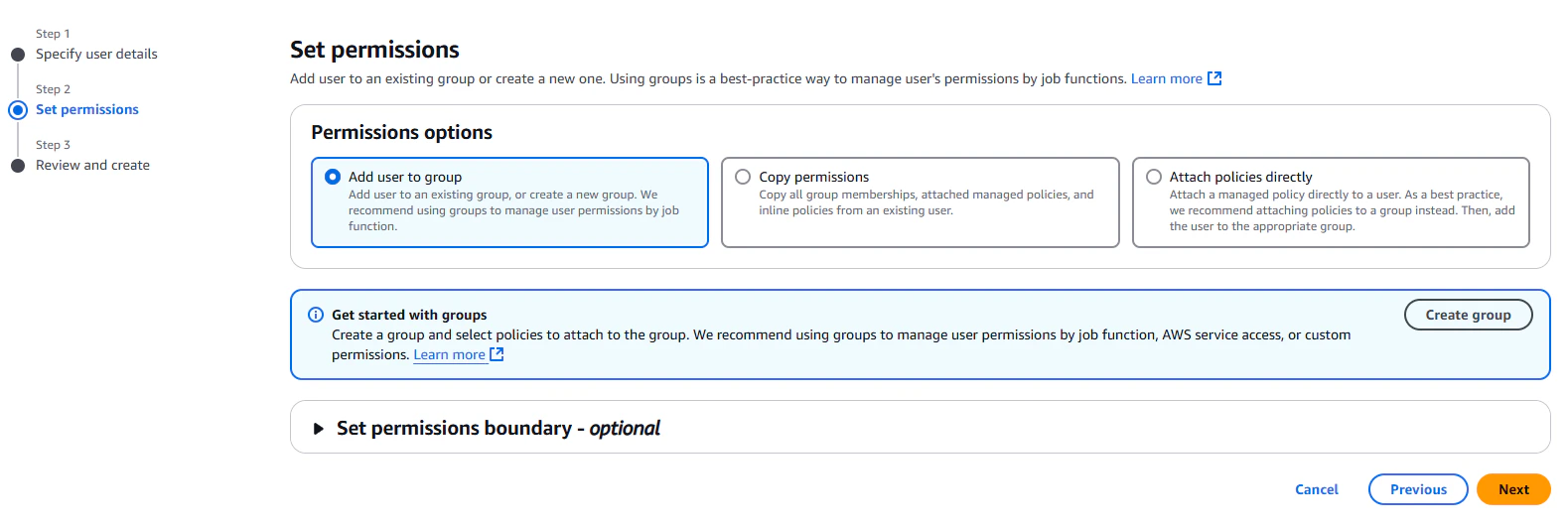
Task: Click the Step 3 progress circle
Action: (x=18, y=166)
